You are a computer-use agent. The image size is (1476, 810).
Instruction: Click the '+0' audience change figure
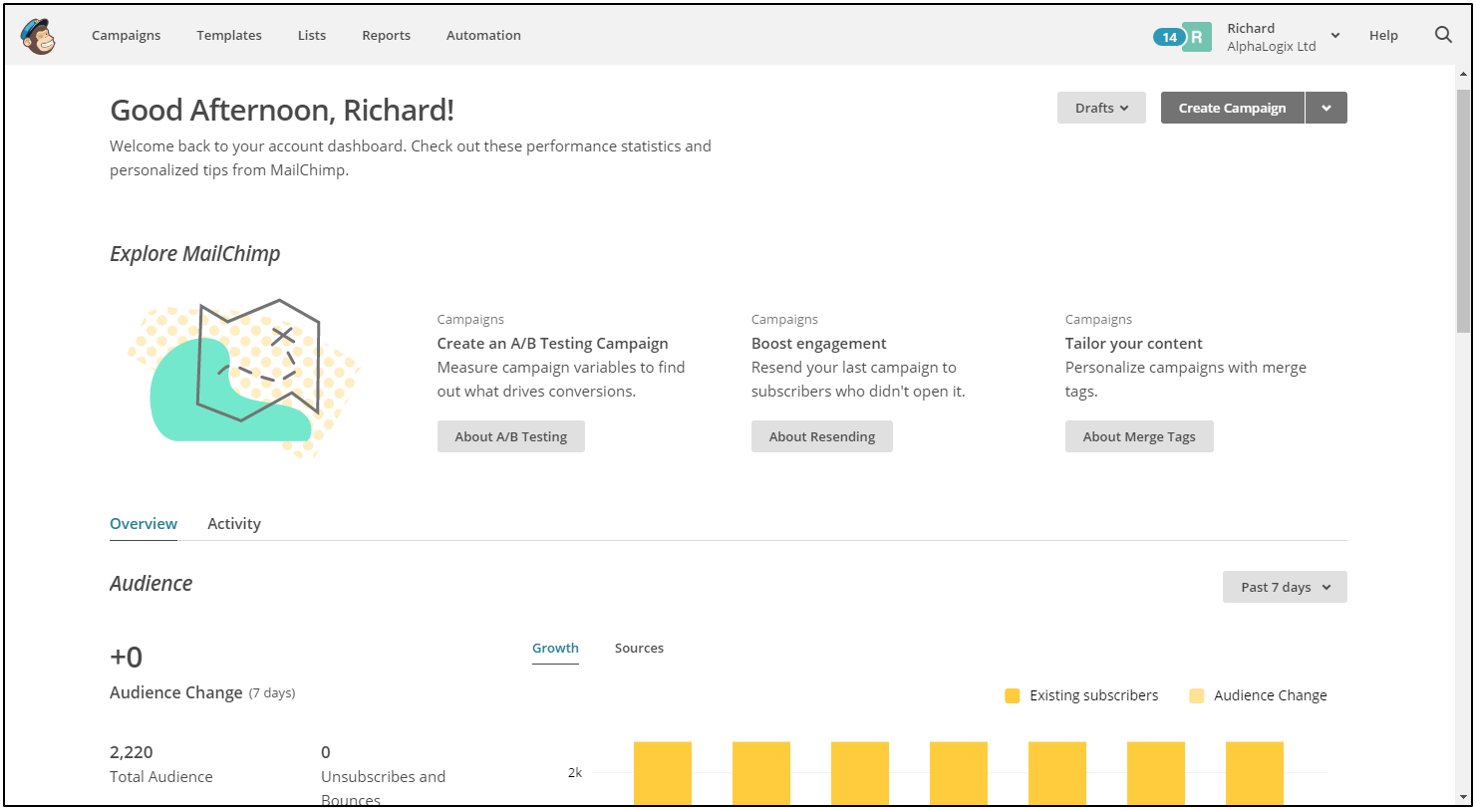(x=126, y=657)
